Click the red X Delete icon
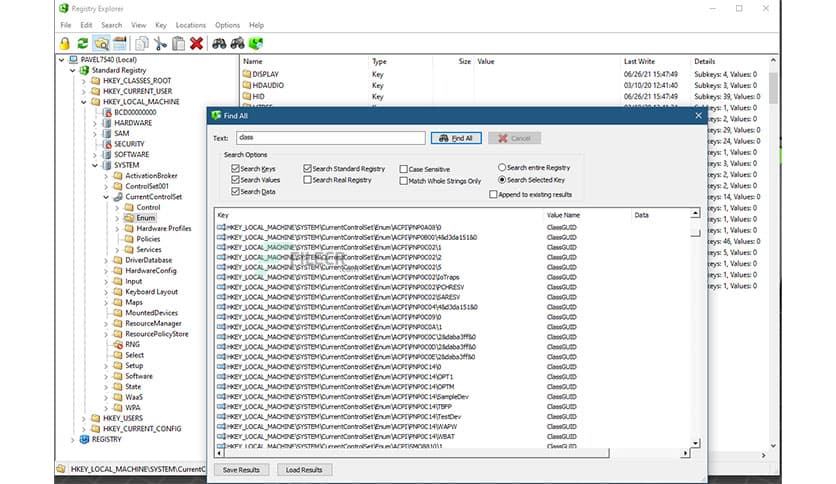Screen dimensions: 836x484 tap(197, 43)
